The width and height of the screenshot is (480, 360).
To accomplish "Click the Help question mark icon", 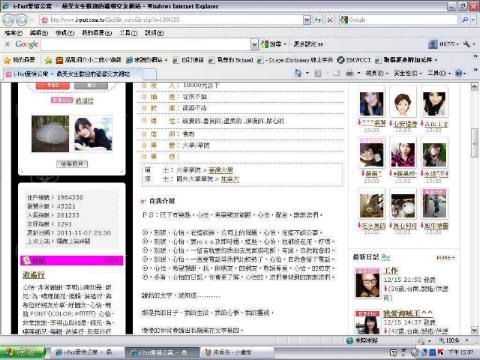I will point(459,73).
